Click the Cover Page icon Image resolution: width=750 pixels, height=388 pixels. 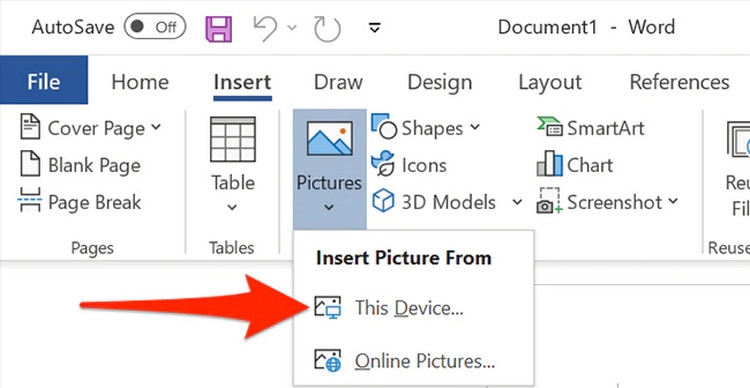(x=31, y=127)
